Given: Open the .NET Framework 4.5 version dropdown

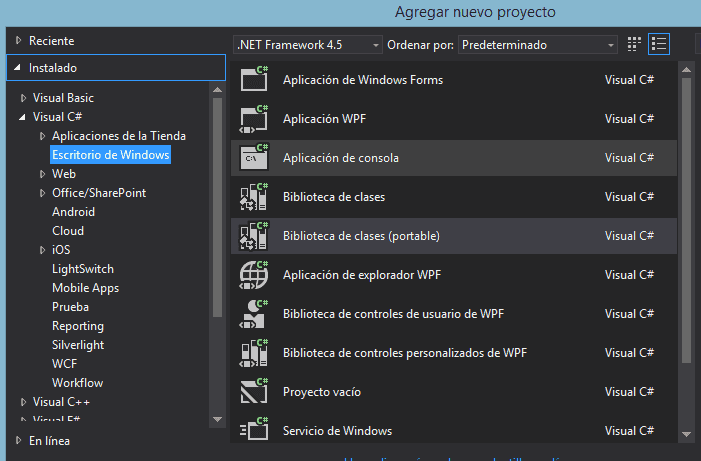Looking at the screenshot, I should tap(308, 45).
